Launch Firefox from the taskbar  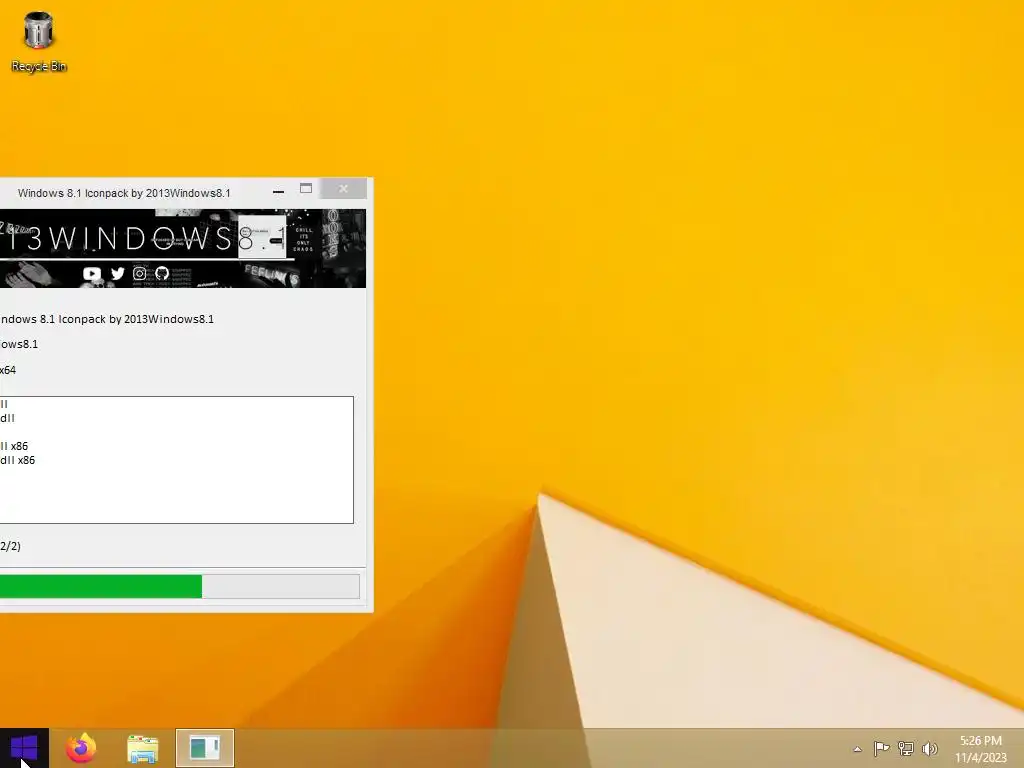[81, 748]
